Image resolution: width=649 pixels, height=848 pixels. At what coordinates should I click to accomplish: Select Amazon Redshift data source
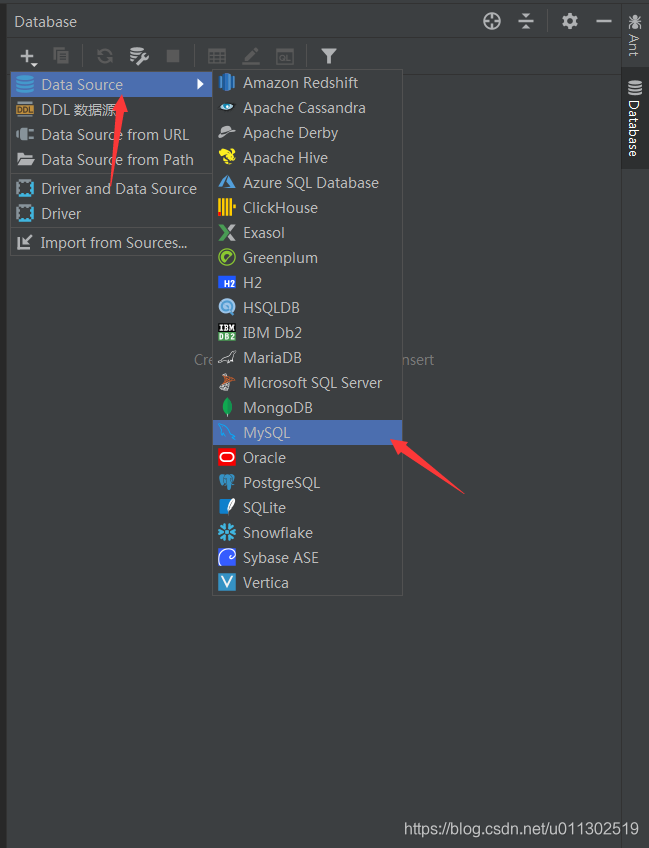(307, 83)
